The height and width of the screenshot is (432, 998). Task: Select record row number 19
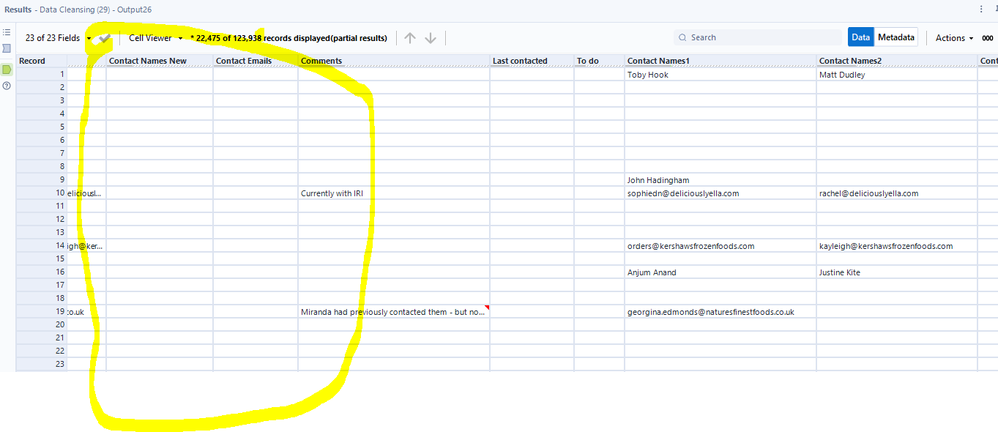coord(41,312)
